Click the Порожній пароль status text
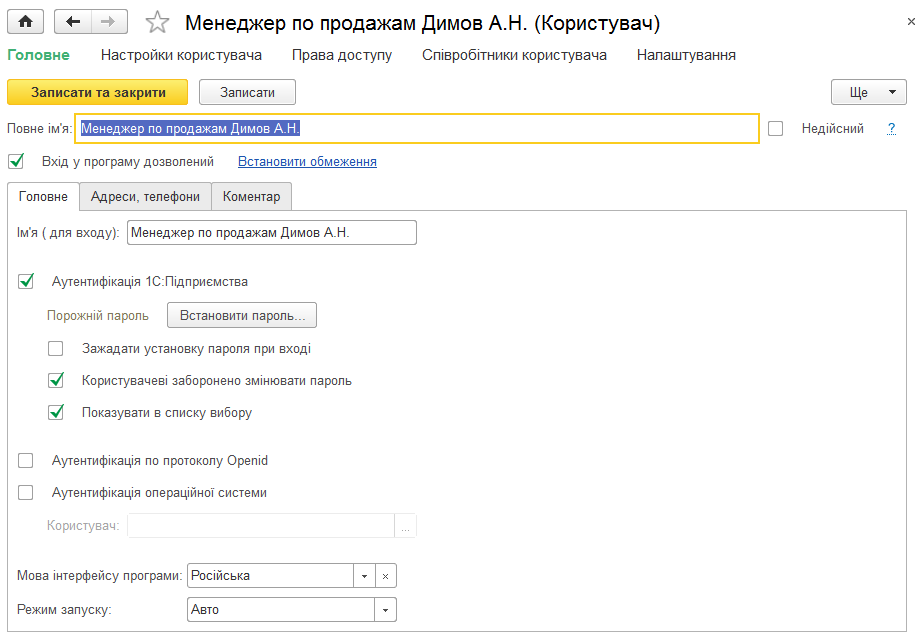The width and height of the screenshot is (921, 641). coord(98,316)
